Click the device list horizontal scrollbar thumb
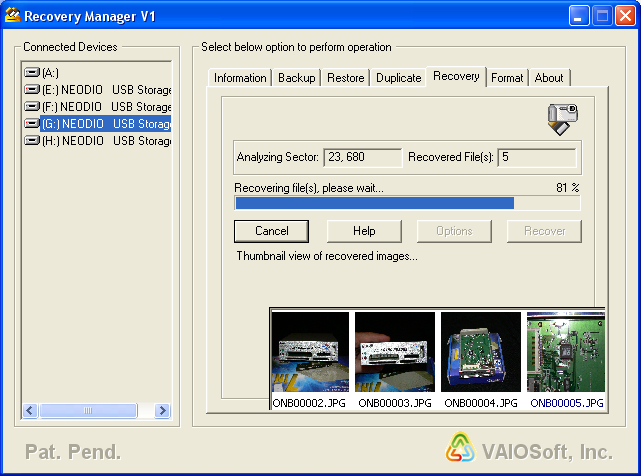Screen dimensions: 641x476 click(x=88, y=410)
